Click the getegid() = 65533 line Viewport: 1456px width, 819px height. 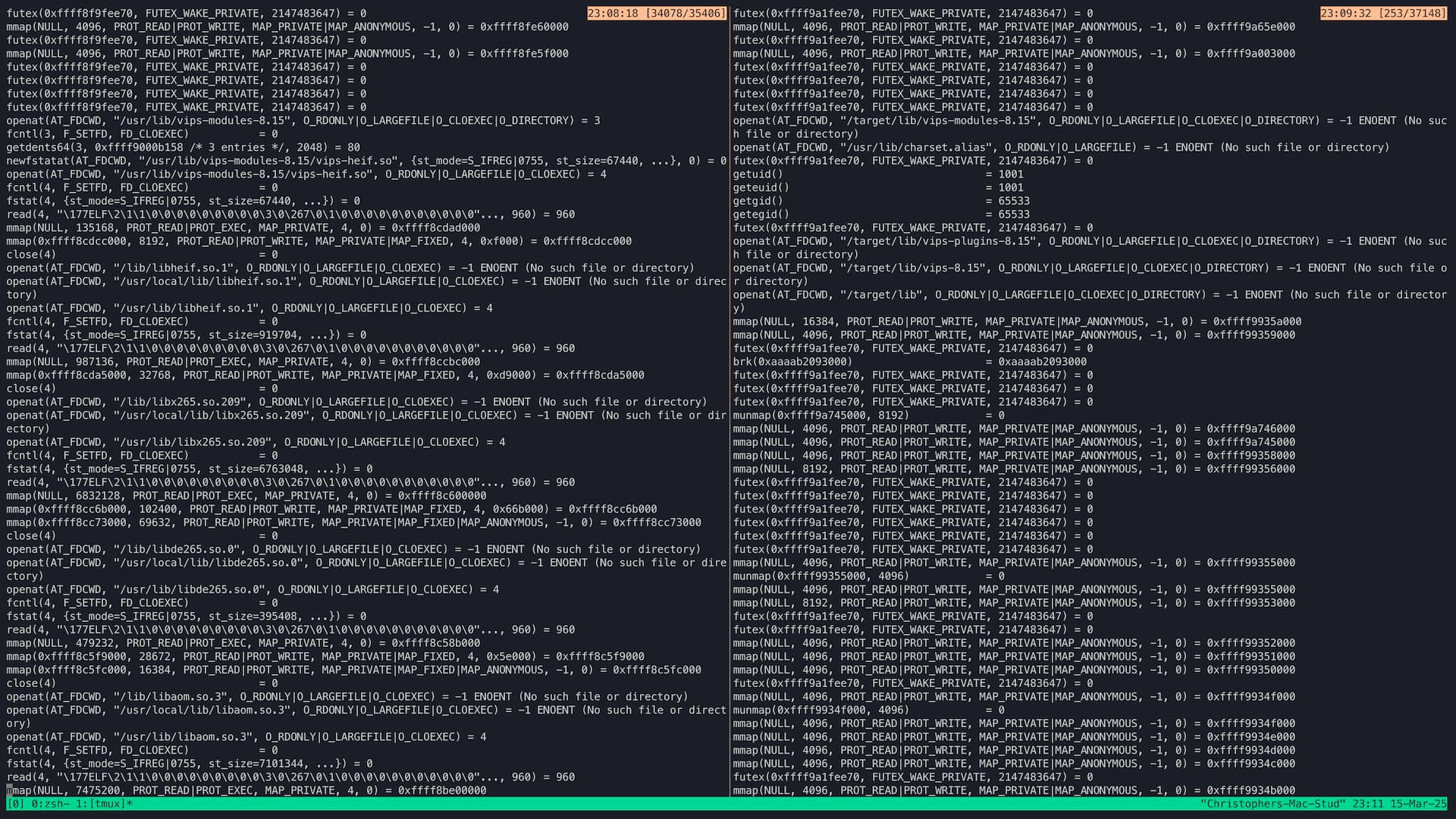click(x=880, y=215)
